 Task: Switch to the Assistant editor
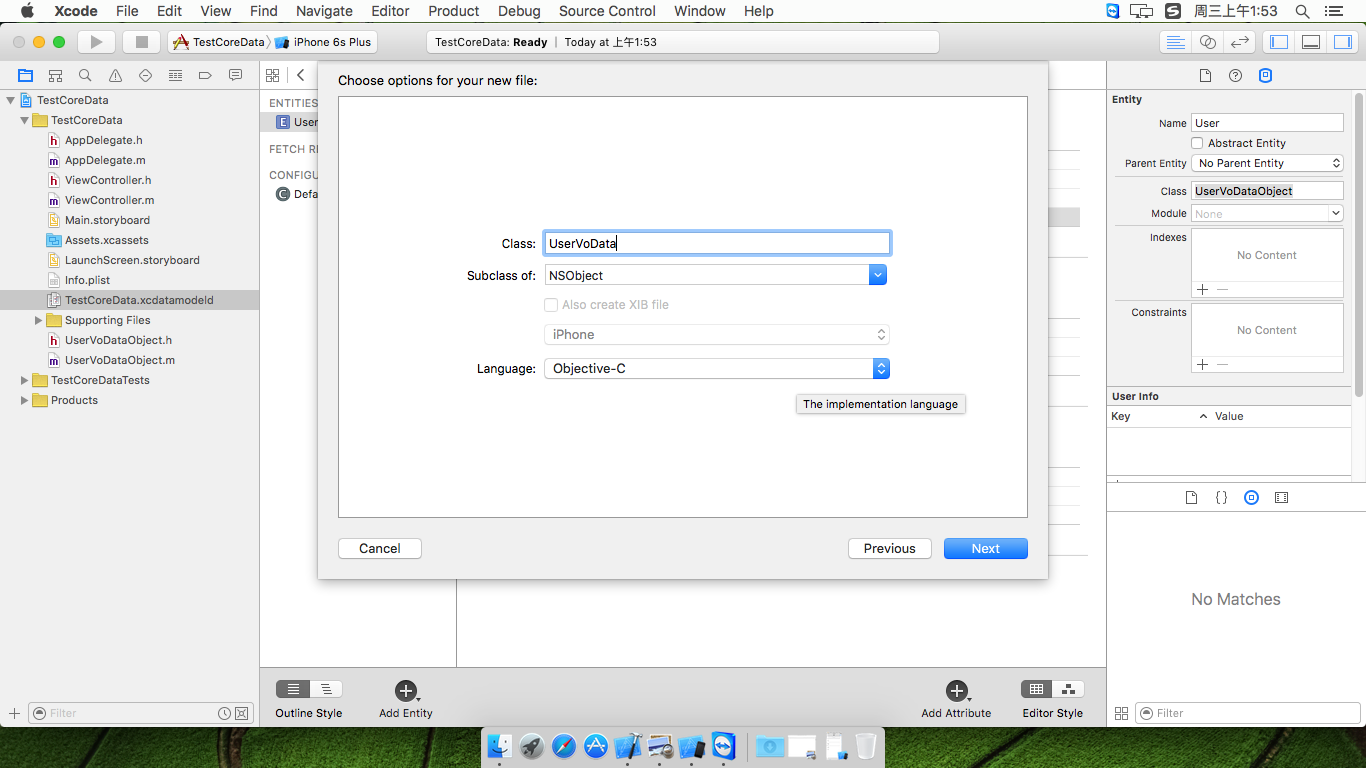click(x=1208, y=42)
